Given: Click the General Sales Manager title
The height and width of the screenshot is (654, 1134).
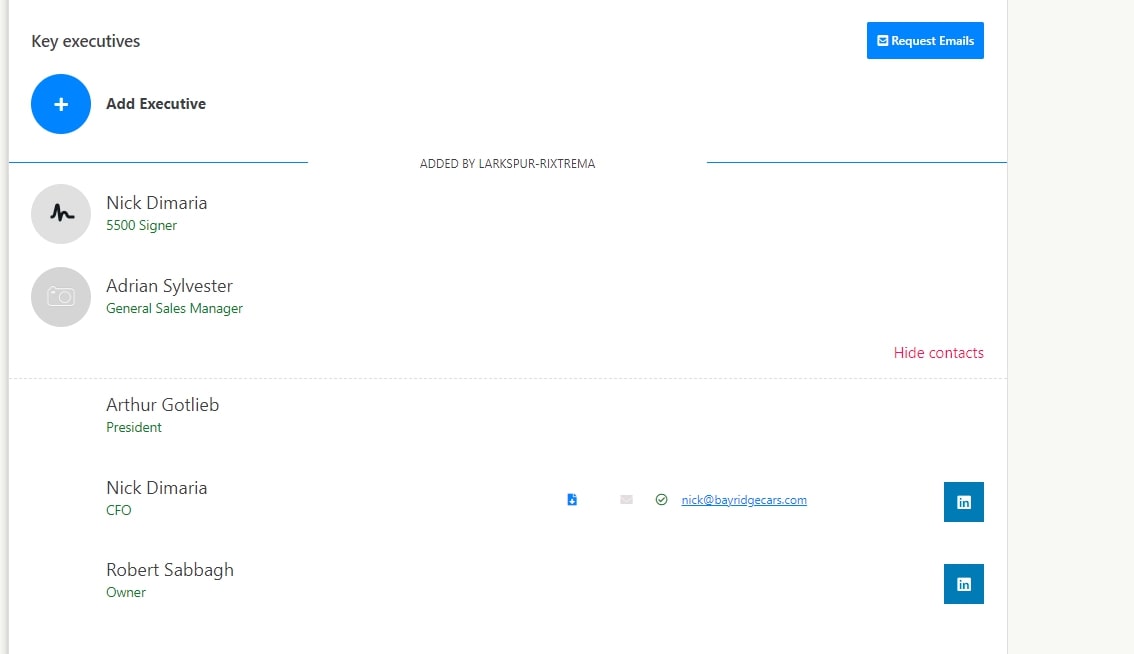Looking at the screenshot, I should click(174, 309).
